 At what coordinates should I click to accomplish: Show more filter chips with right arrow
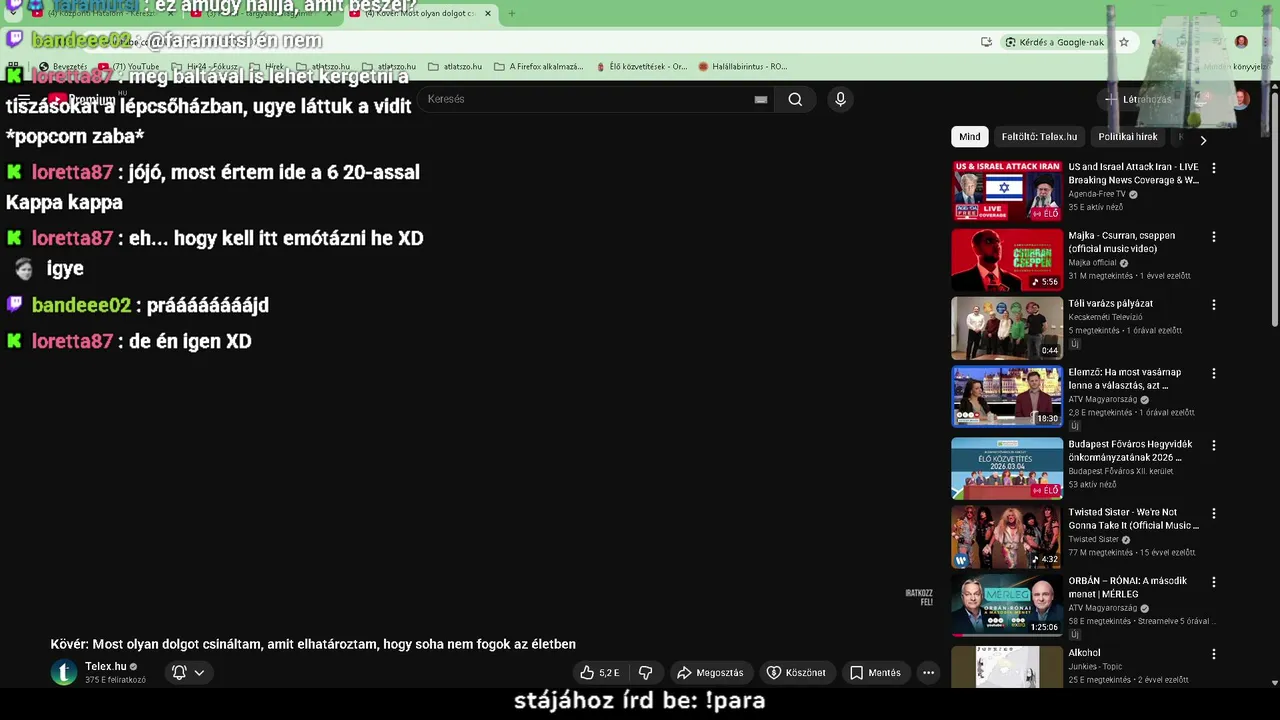(x=1203, y=140)
